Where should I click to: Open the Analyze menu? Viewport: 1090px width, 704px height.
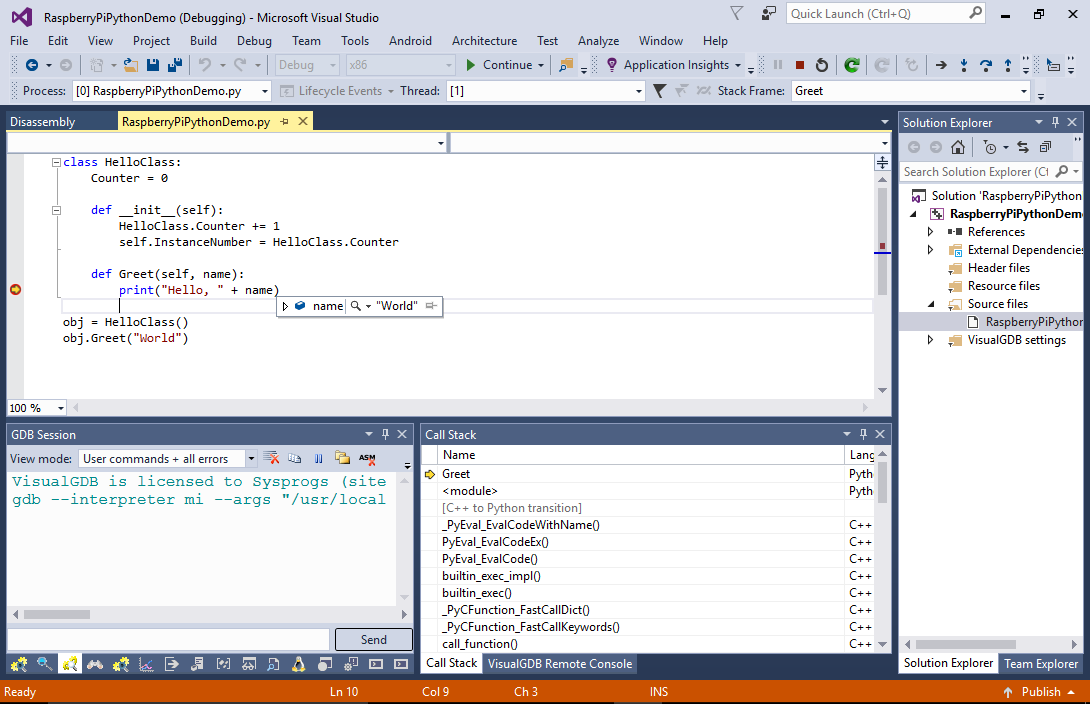pos(599,41)
